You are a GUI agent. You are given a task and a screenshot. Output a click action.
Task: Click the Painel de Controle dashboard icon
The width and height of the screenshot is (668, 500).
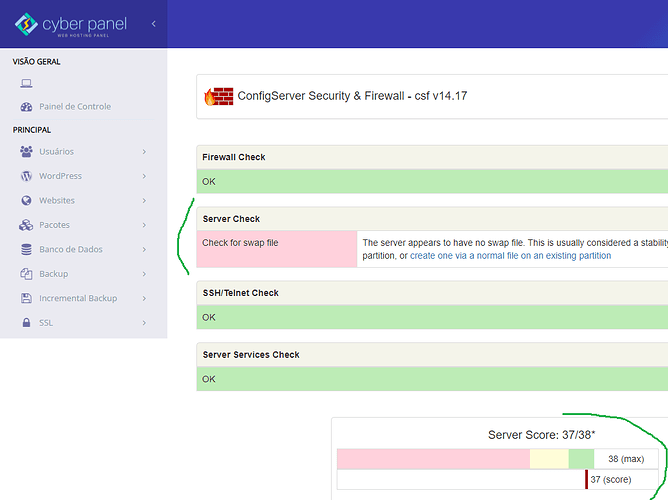[x=26, y=106]
